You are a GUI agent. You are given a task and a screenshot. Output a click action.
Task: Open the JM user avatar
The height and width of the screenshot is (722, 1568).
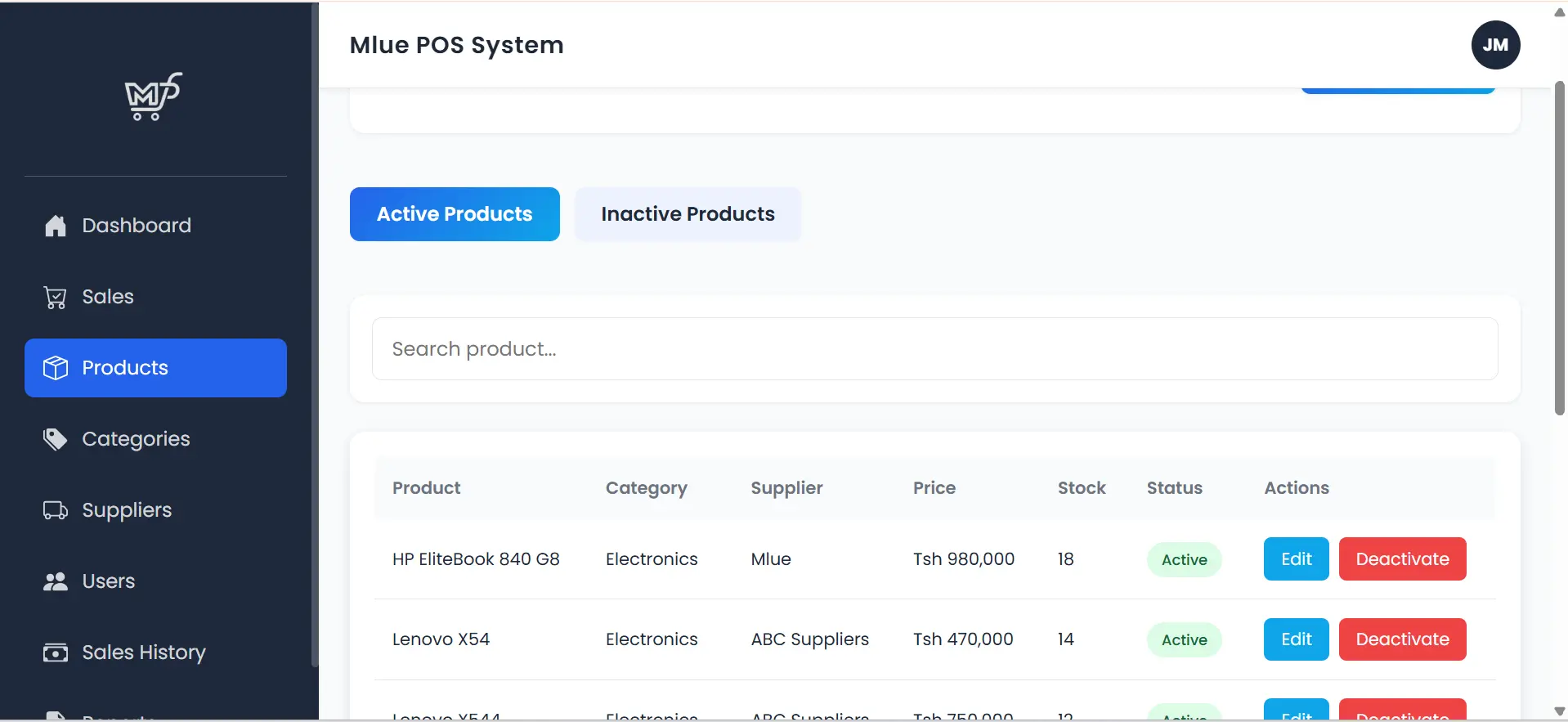point(1495,45)
